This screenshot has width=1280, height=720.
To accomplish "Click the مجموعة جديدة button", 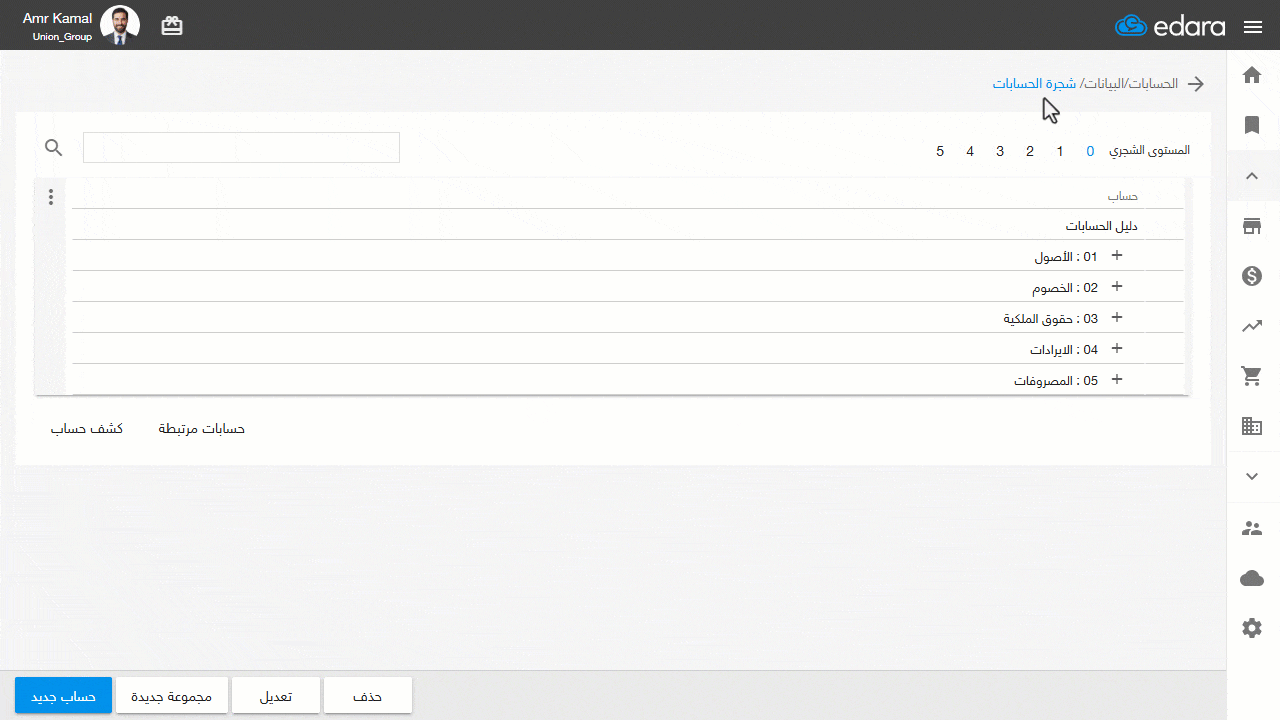I will [x=172, y=696].
